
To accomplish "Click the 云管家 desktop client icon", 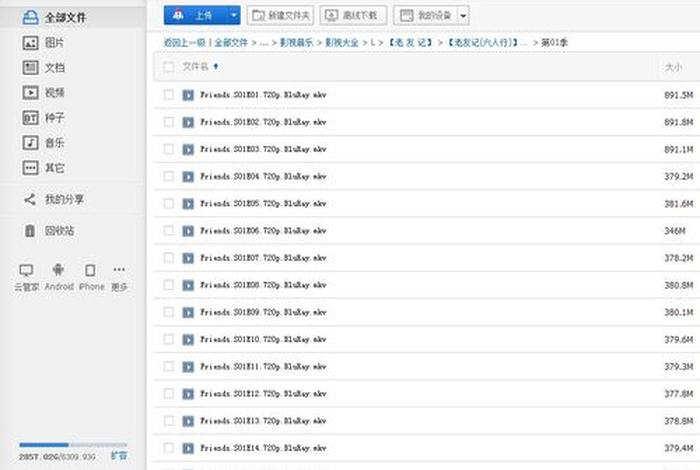I will click(x=26, y=270).
